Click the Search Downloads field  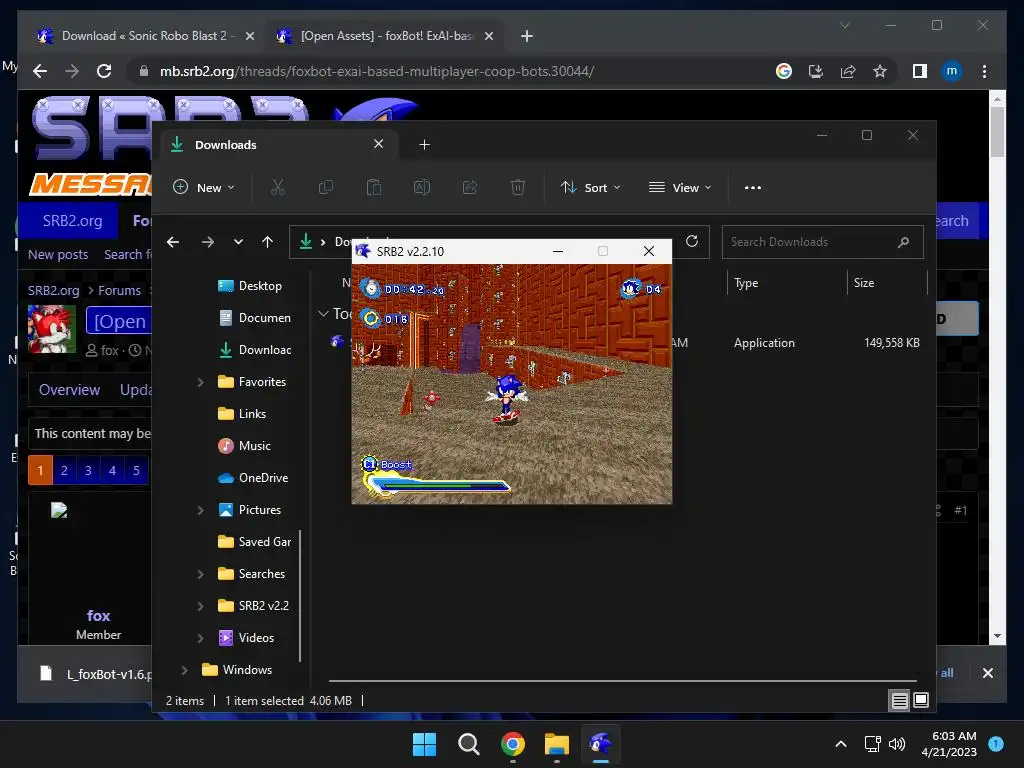[x=822, y=242]
